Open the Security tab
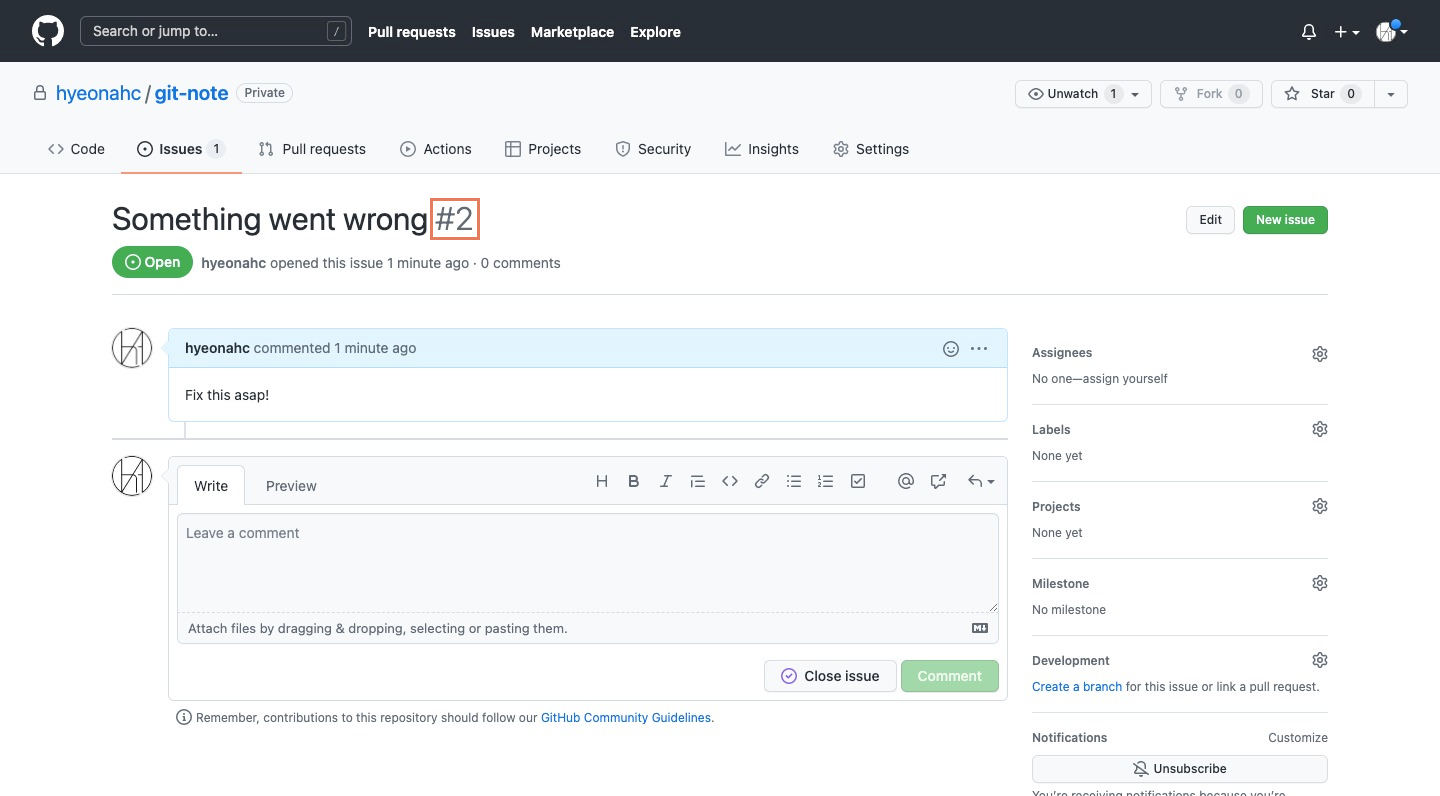Screen dimensions: 1440x796 653,149
